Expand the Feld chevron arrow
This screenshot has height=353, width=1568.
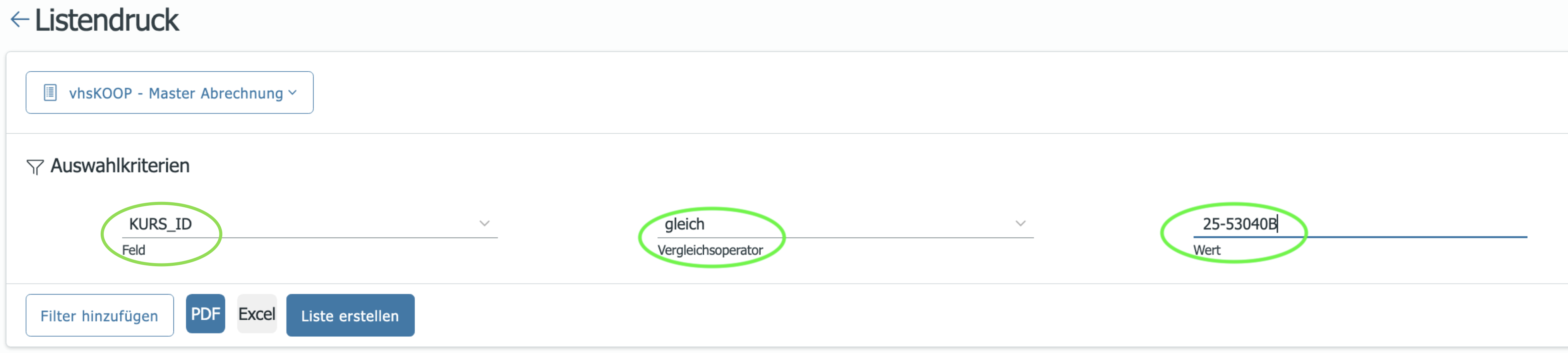[x=484, y=224]
